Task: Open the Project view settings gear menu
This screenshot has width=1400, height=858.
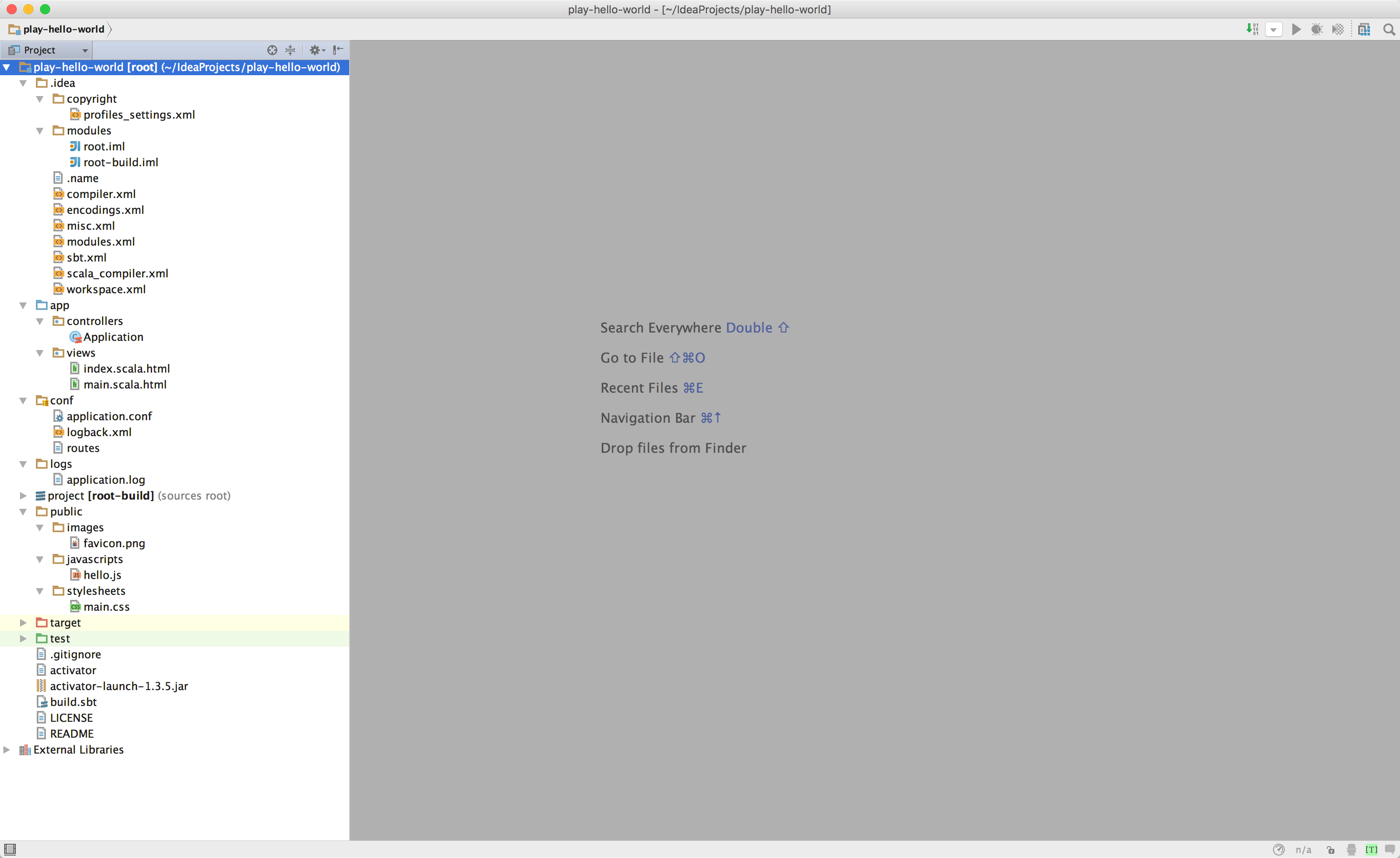Action: click(x=316, y=50)
